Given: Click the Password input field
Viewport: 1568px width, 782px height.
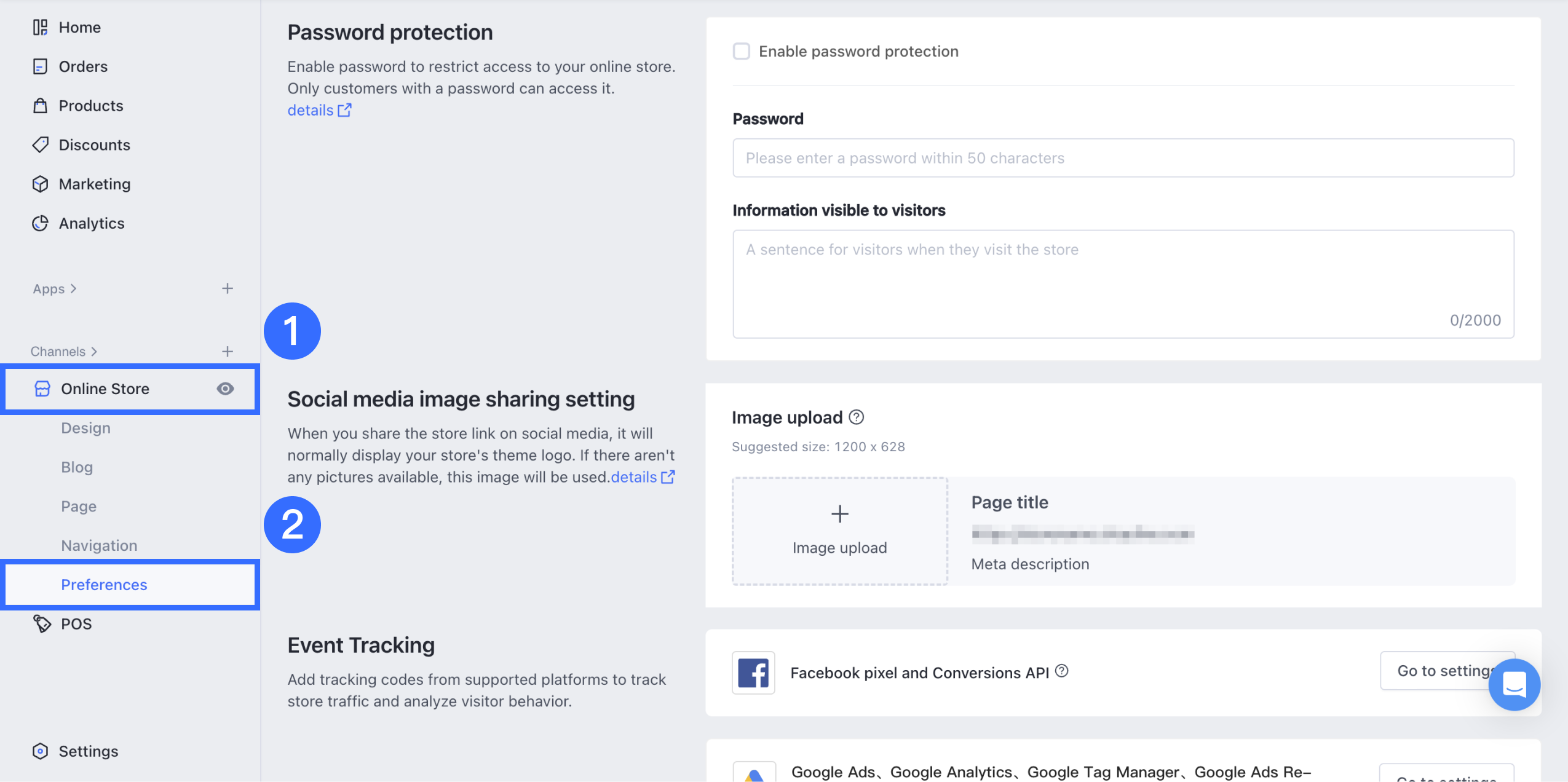Looking at the screenshot, I should tap(1123, 158).
